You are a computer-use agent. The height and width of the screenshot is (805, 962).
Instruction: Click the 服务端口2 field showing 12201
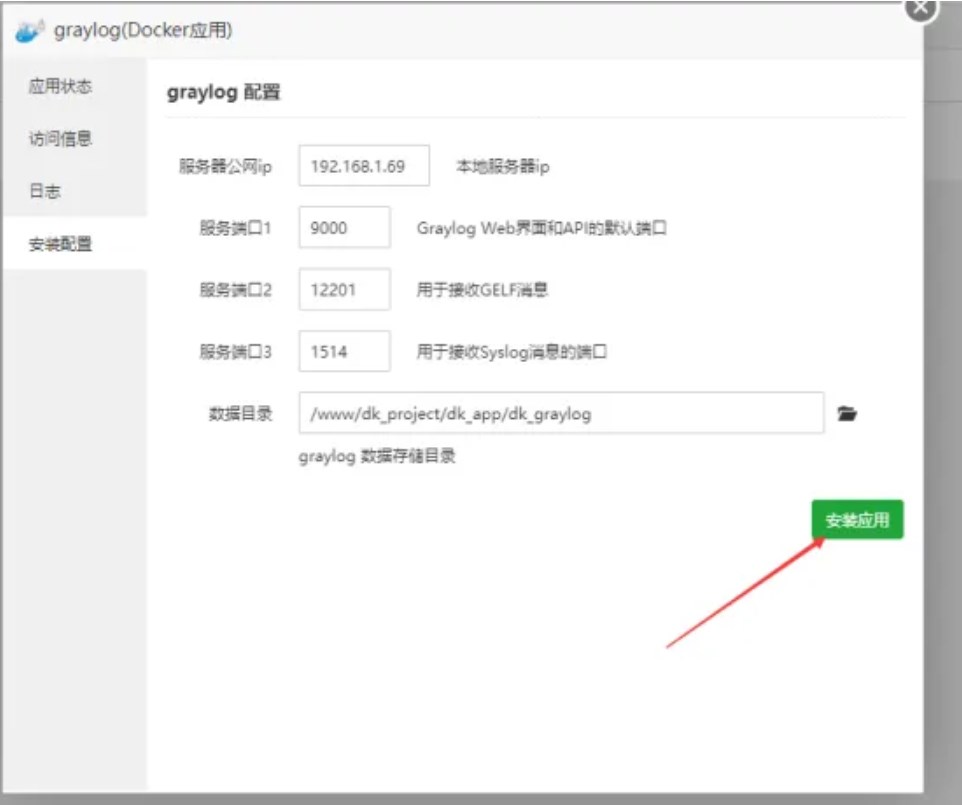tap(344, 290)
